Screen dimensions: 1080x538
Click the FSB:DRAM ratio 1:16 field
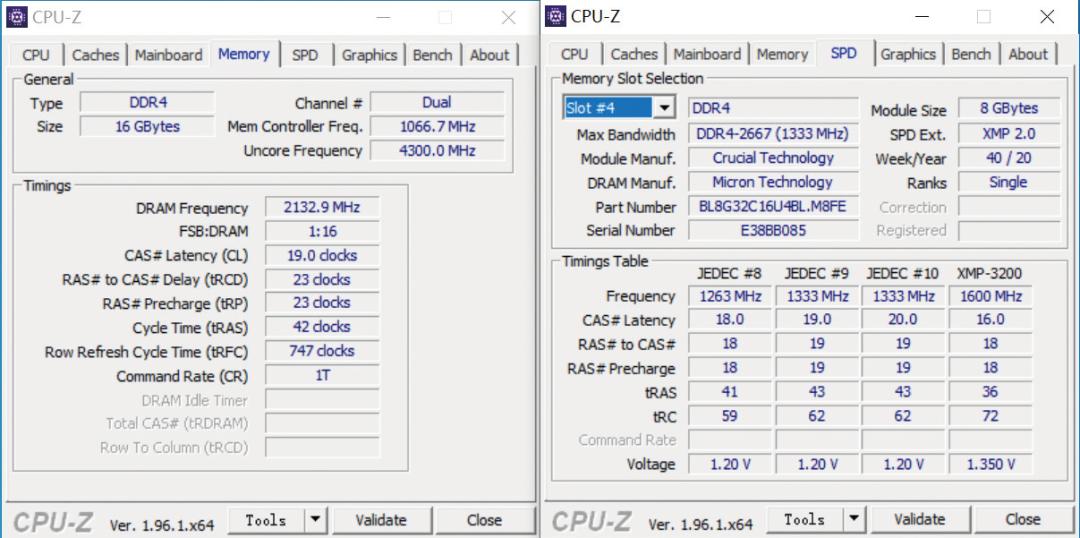pyautogui.click(x=322, y=231)
